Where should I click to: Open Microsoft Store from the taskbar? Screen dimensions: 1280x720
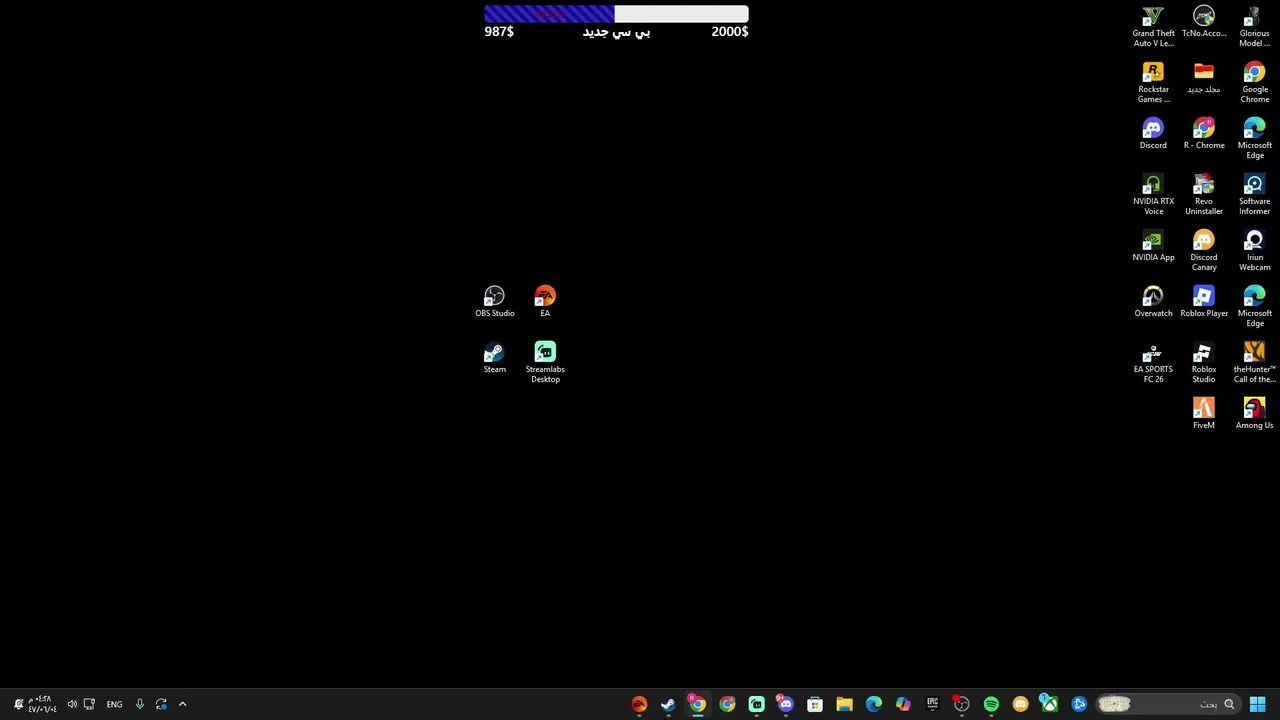point(815,704)
